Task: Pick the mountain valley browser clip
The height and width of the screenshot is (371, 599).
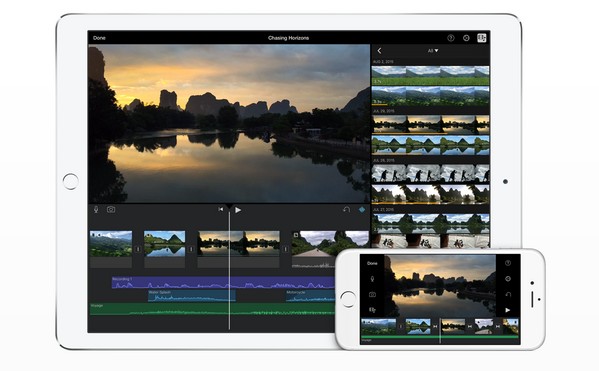Action: click(x=431, y=96)
